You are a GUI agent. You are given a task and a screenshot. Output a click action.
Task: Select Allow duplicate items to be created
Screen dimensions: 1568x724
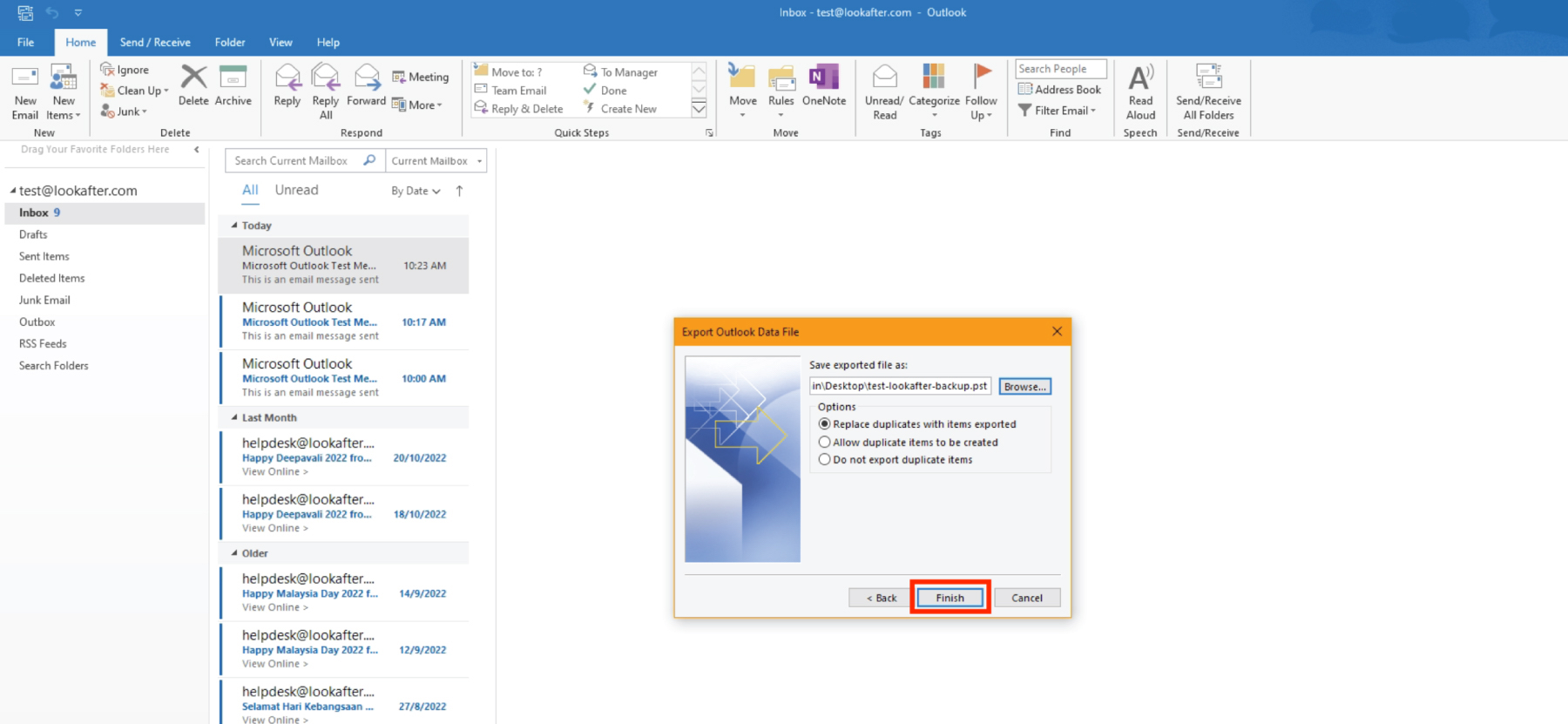[x=824, y=443]
